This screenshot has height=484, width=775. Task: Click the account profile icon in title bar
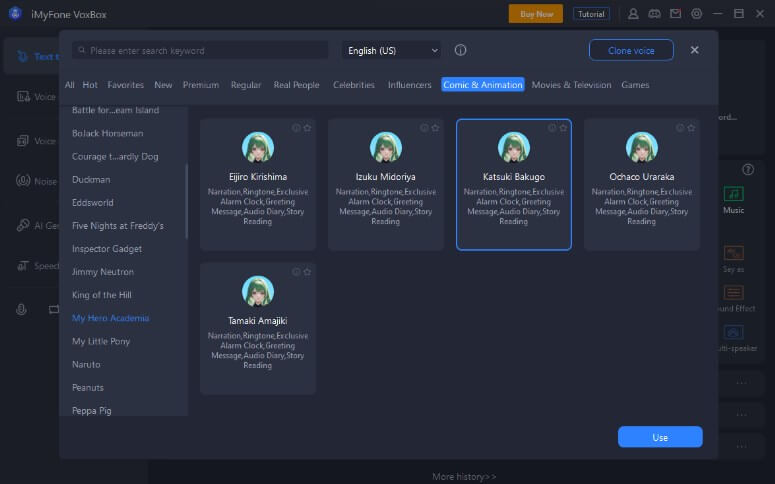633,14
